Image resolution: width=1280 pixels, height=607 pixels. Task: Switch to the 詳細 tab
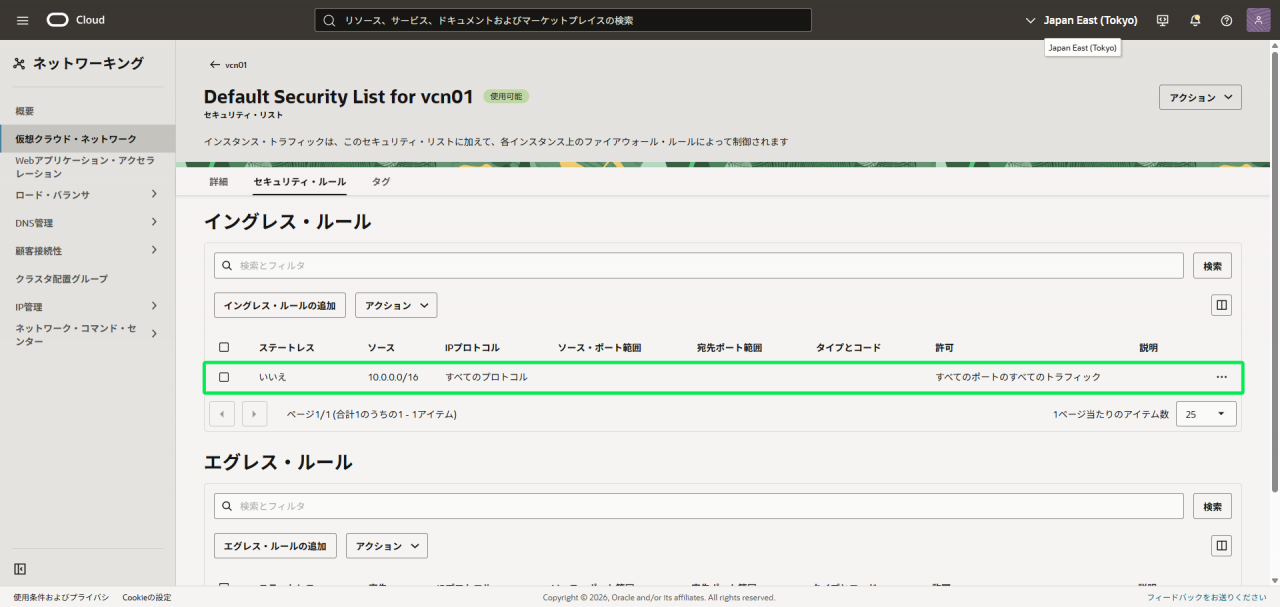click(218, 182)
